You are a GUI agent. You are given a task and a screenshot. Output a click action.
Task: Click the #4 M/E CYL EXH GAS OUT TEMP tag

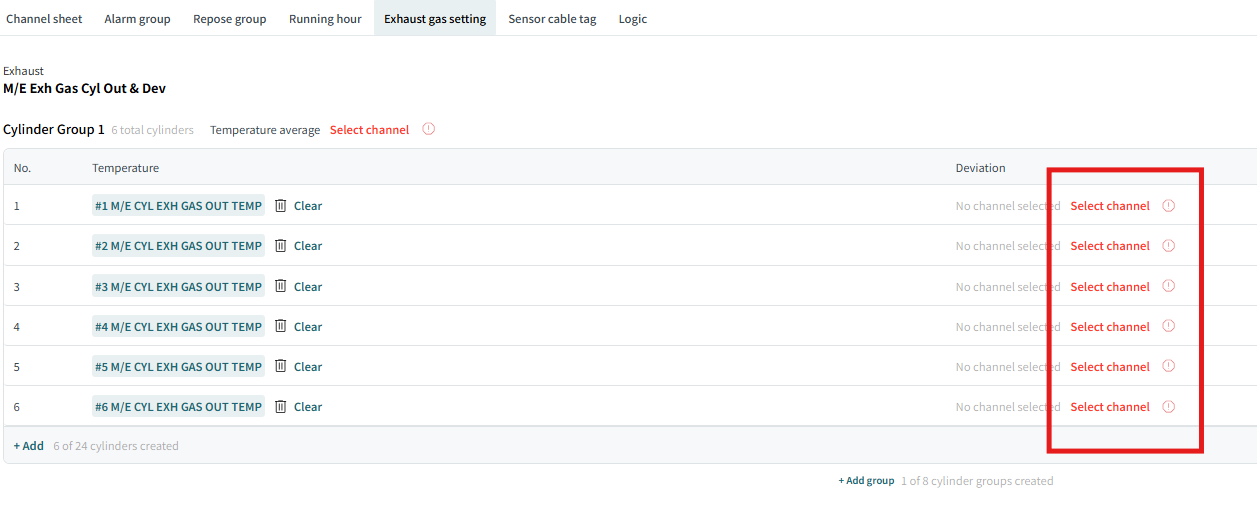pos(178,327)
